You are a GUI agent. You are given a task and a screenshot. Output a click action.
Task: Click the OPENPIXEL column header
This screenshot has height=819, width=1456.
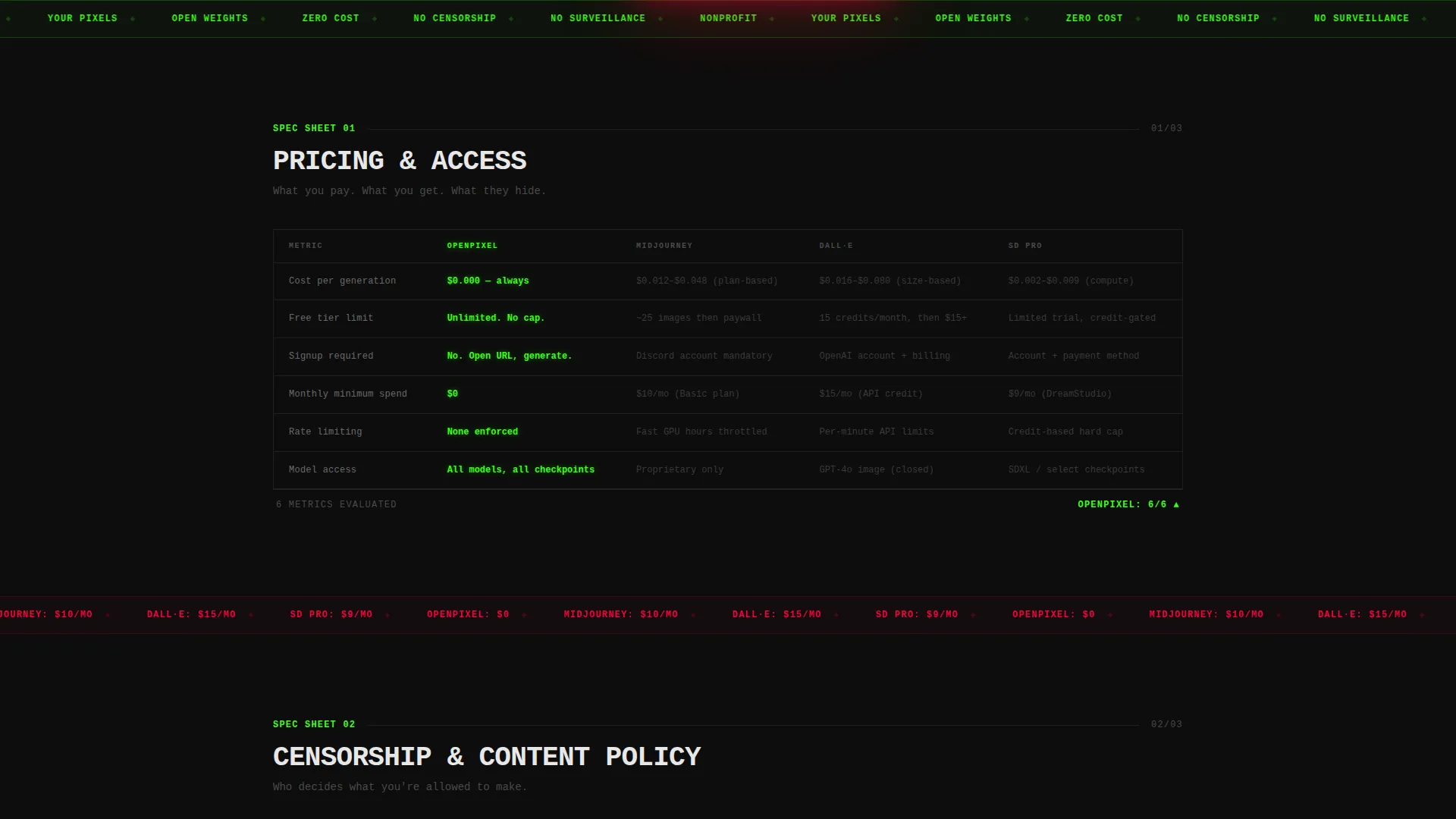[472, 246]
